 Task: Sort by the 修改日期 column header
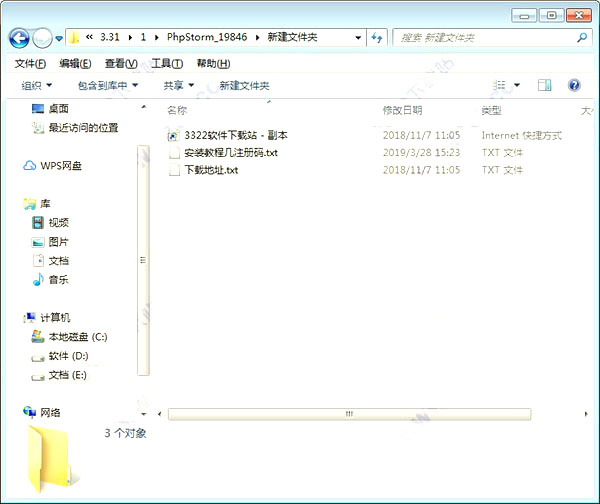(403, 111)
